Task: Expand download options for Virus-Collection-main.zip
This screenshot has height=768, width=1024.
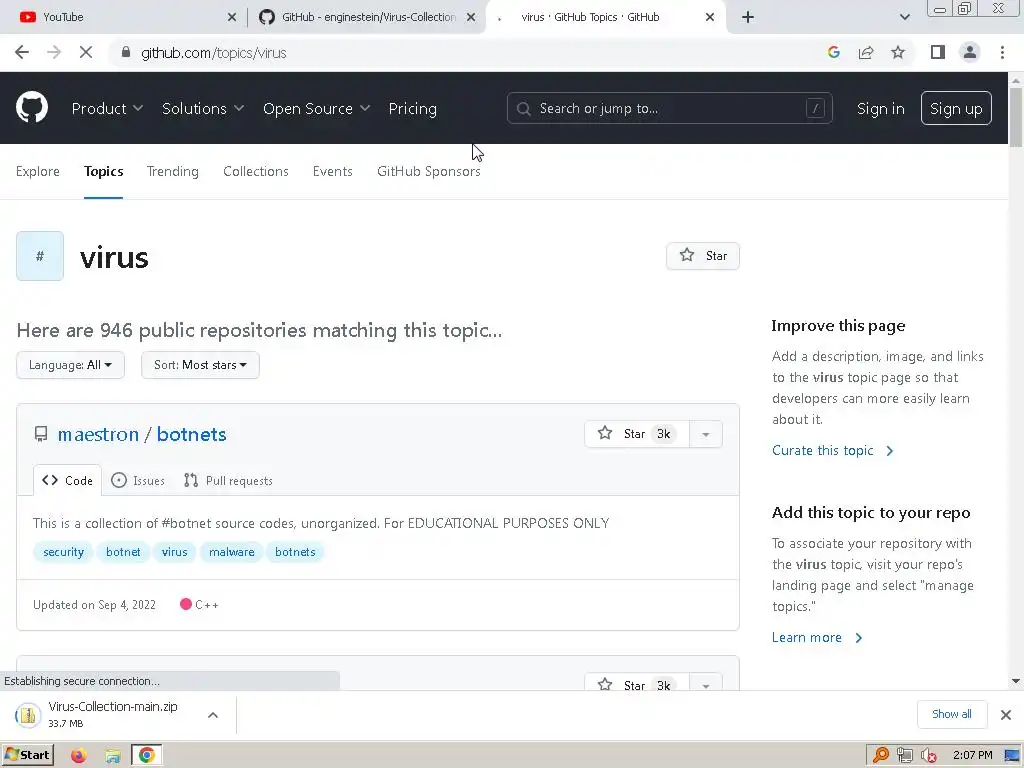Action: pyautogui.click(x=213, y=715)
